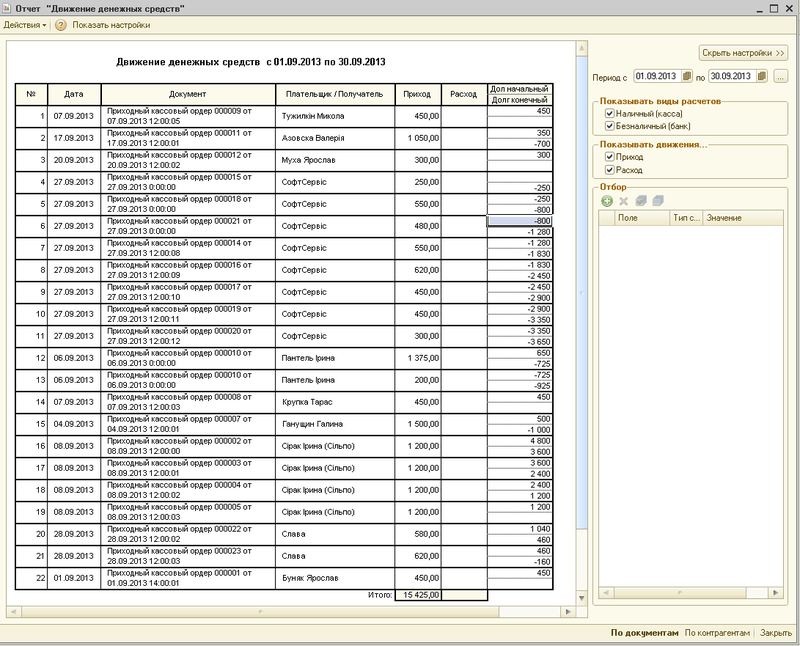800x646 pixels.
Task: Click Показать настройки in the toolbar
Action: coord(111,24)
